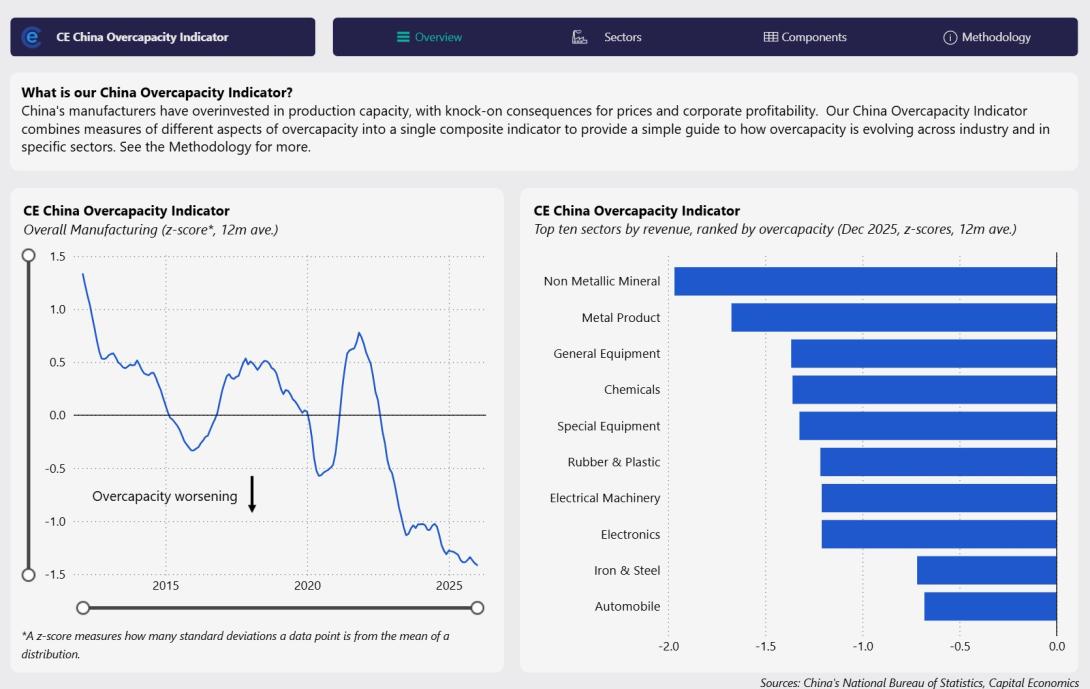The image size is (1090, 689).
Task: Click the Capital Economics logo icon
Action: [x=32, y=37]
